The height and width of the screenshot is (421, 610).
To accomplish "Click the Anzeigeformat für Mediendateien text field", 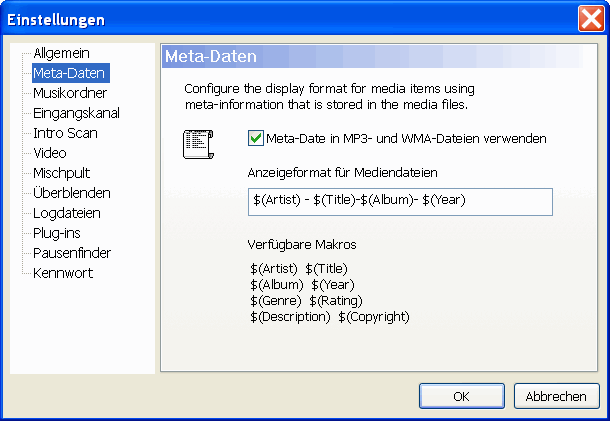I will (400, 201).
